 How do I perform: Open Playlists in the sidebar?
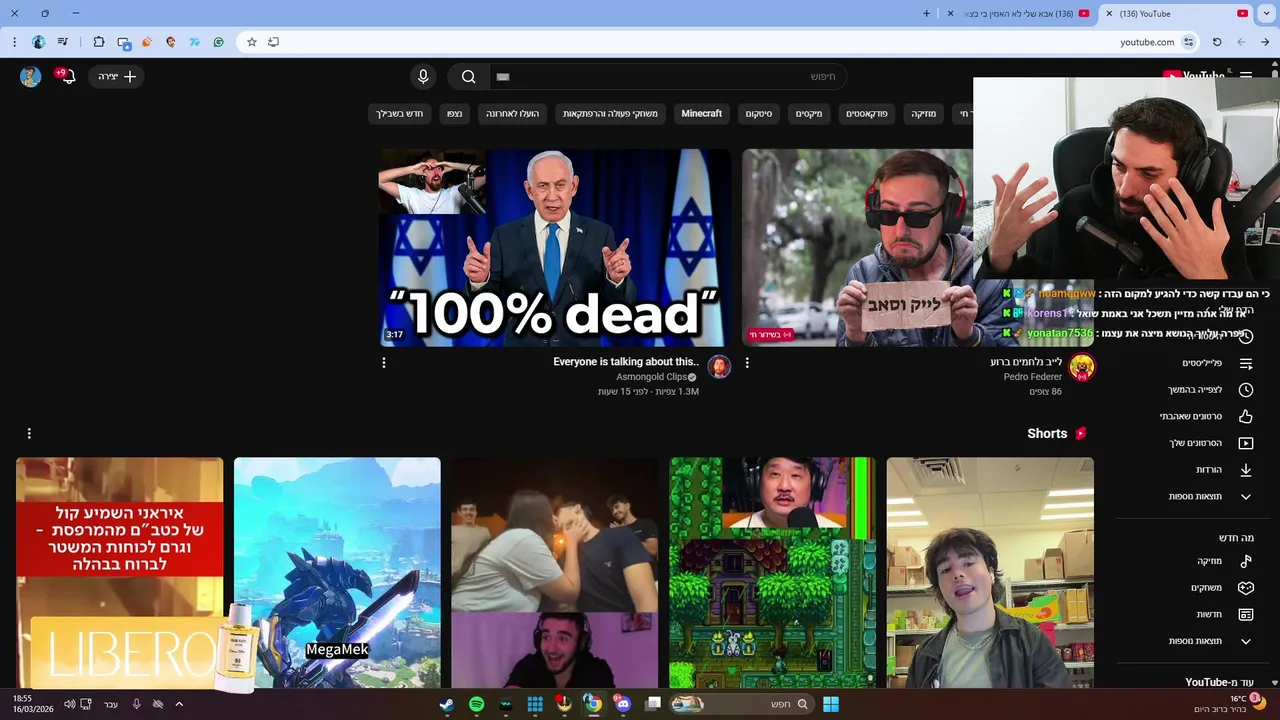point(1203,363)
